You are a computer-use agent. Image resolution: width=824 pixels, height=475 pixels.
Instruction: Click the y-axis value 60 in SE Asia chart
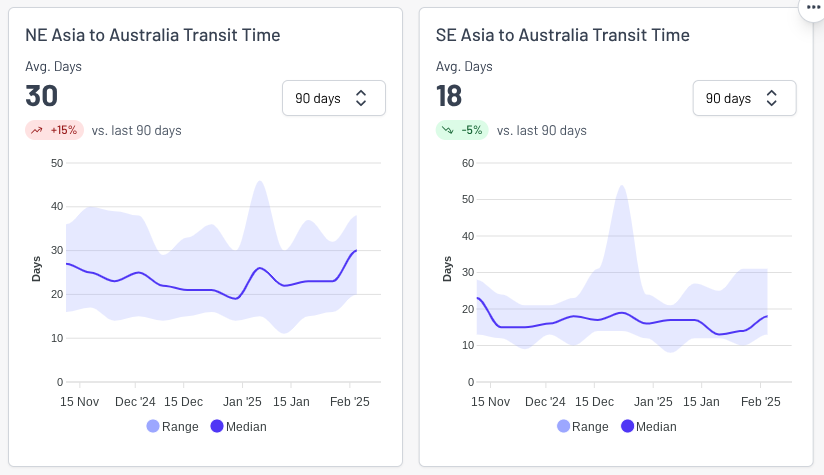(x=468, y=163)
